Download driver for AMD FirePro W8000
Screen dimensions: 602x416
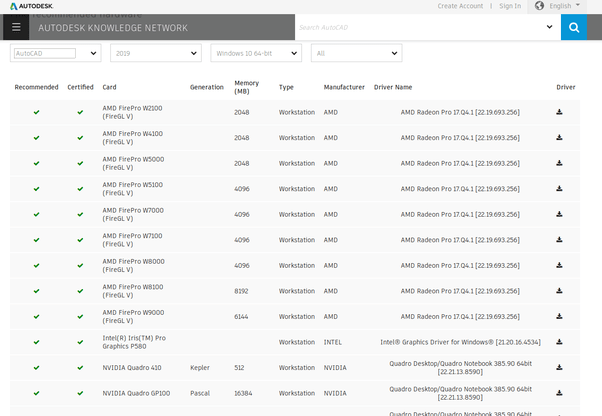tap(559, 265)
